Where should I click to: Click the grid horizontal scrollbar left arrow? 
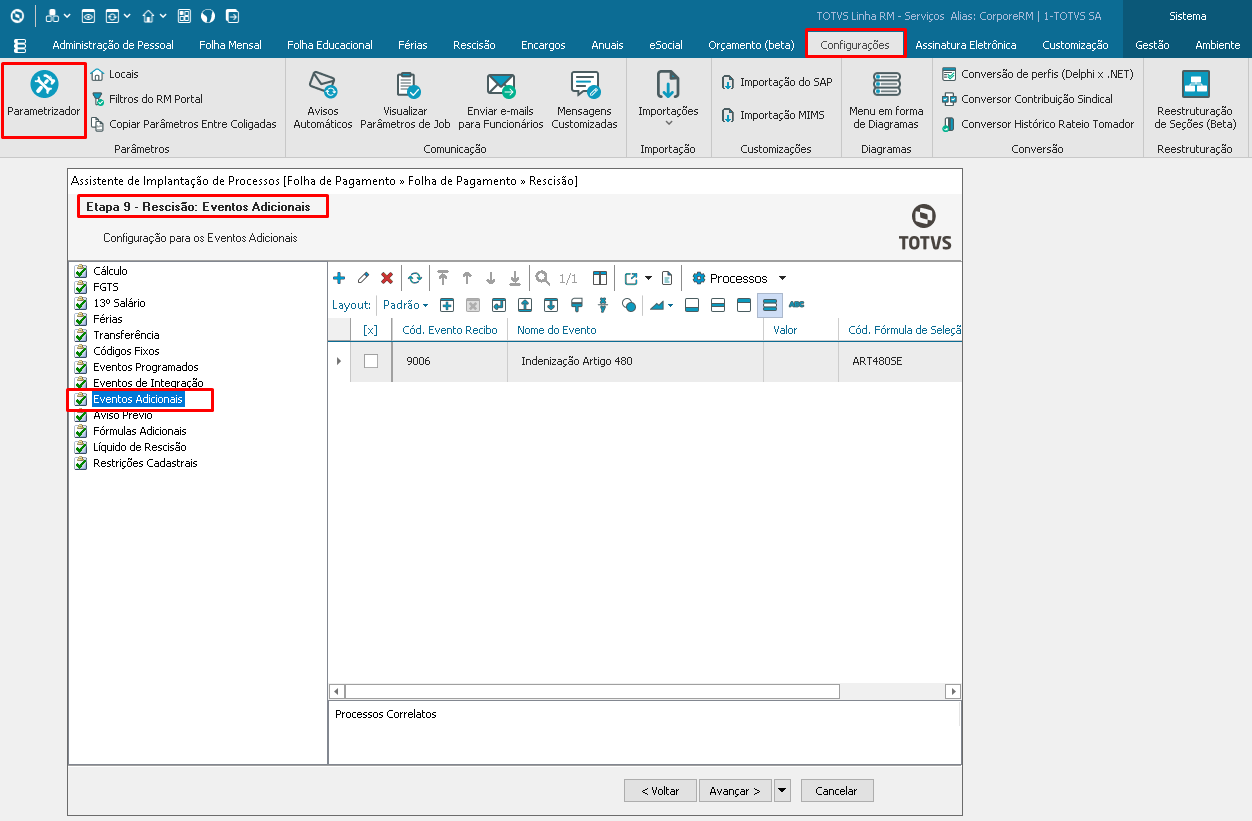click(337, 691)
